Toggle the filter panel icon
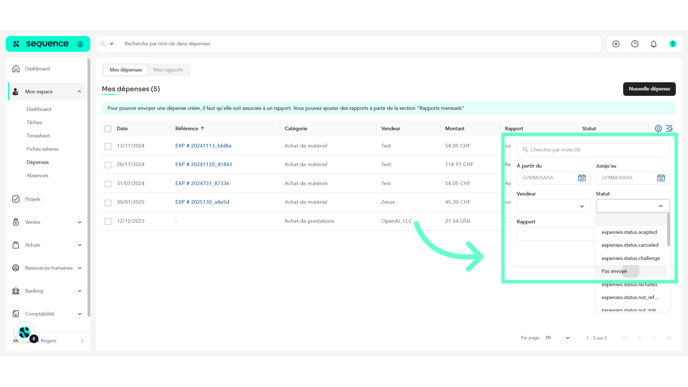Screen dimensions: 688x387 coord(669,129)
